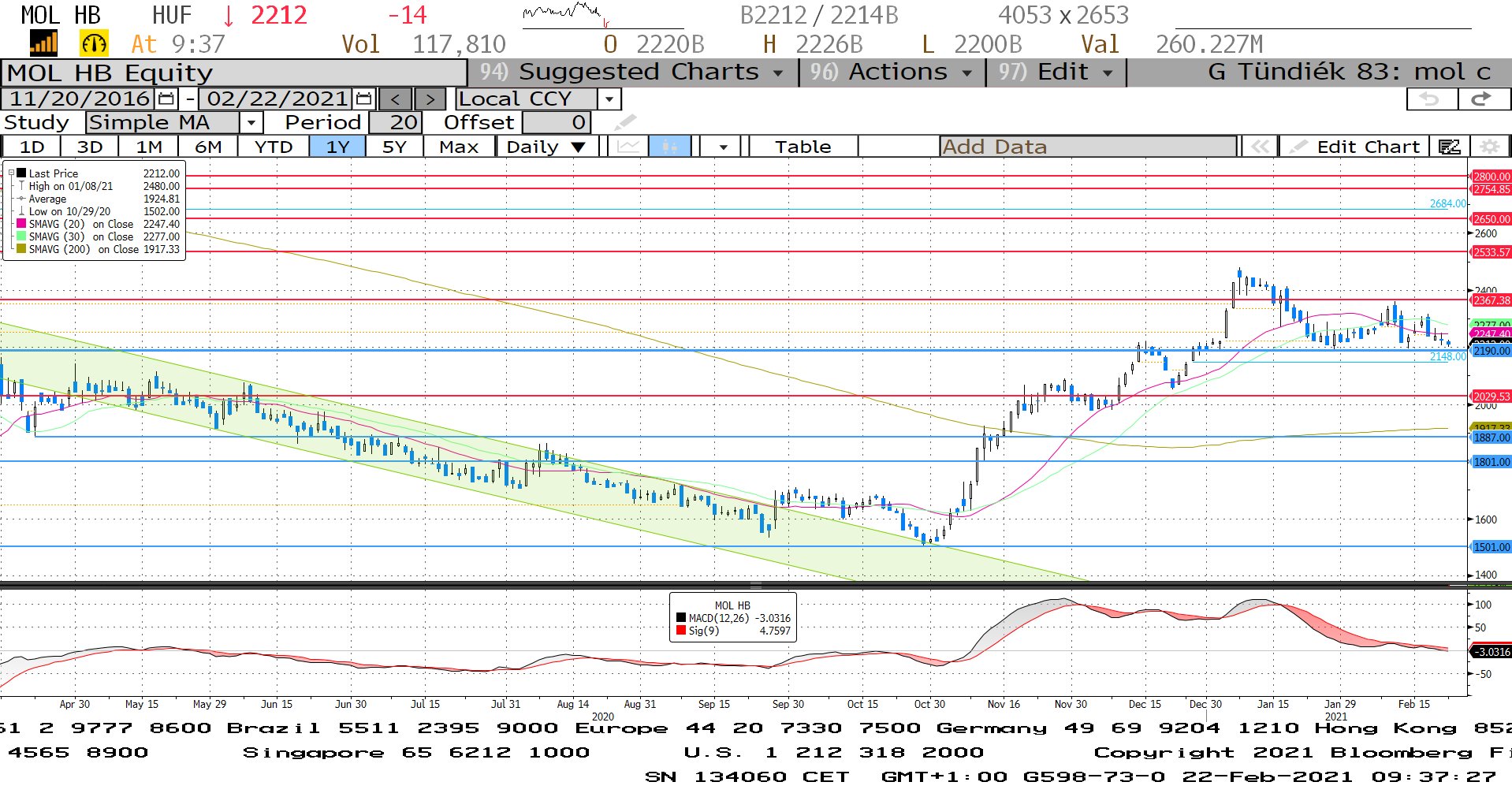Select the 1Y range tab

pos(337,147)
